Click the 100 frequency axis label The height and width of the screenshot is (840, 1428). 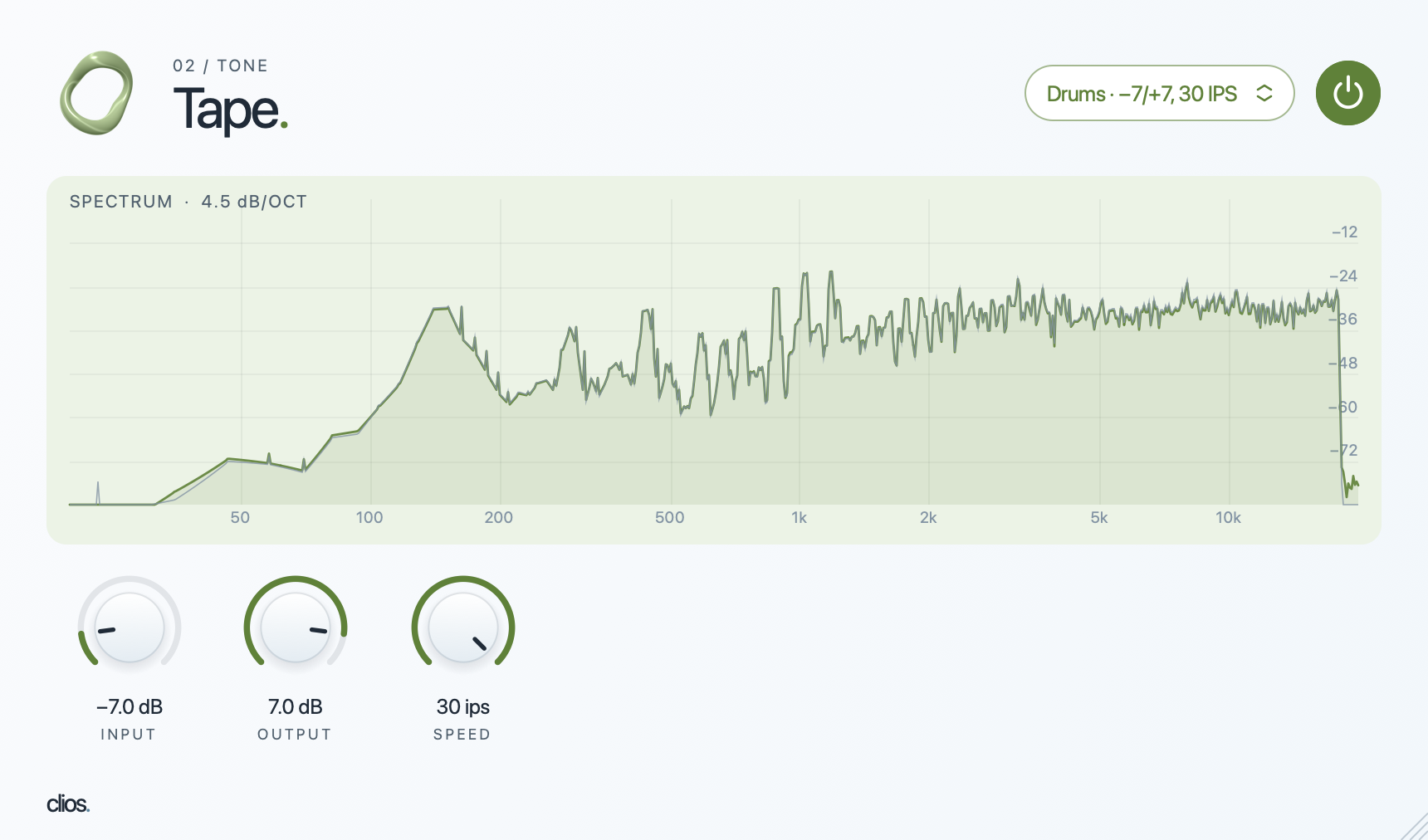click(x=369, y=518)
